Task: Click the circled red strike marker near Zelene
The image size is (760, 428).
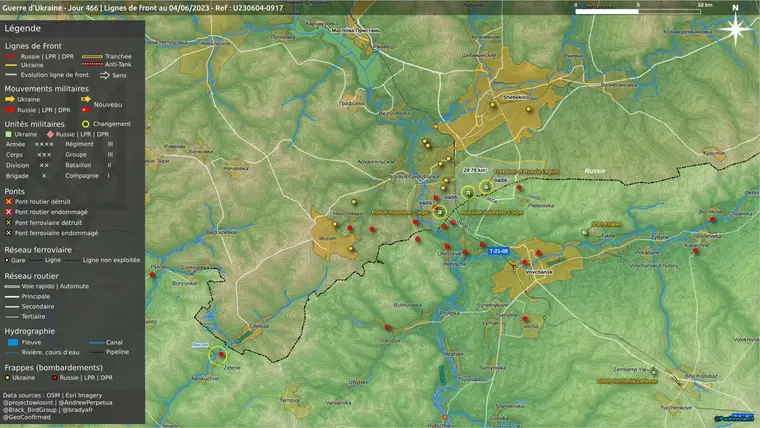Action: click(221, 355)
